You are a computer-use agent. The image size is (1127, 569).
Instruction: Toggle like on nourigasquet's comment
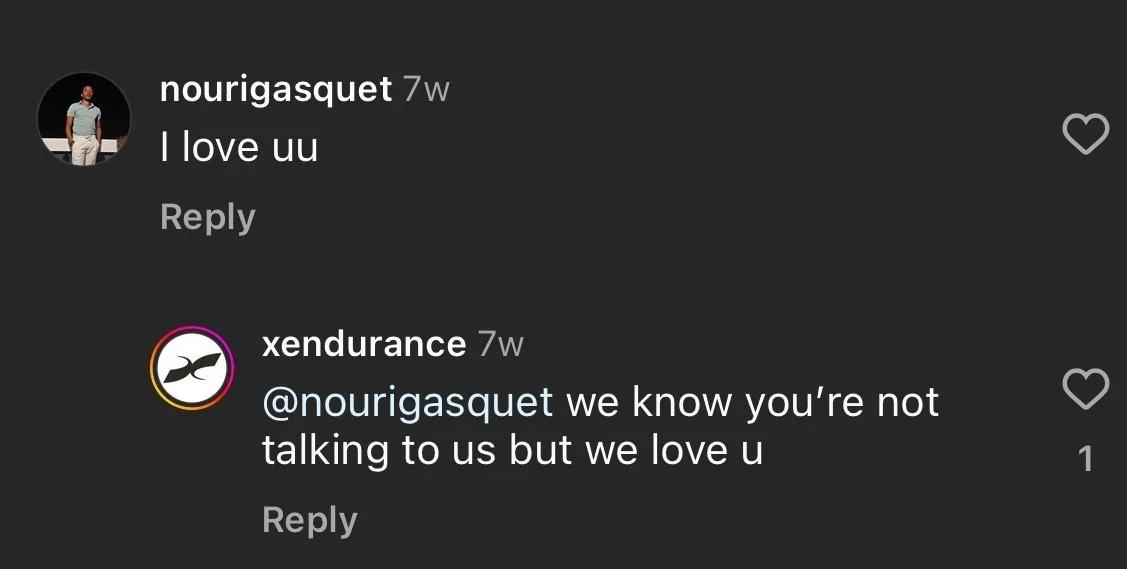coord(1085,134)
